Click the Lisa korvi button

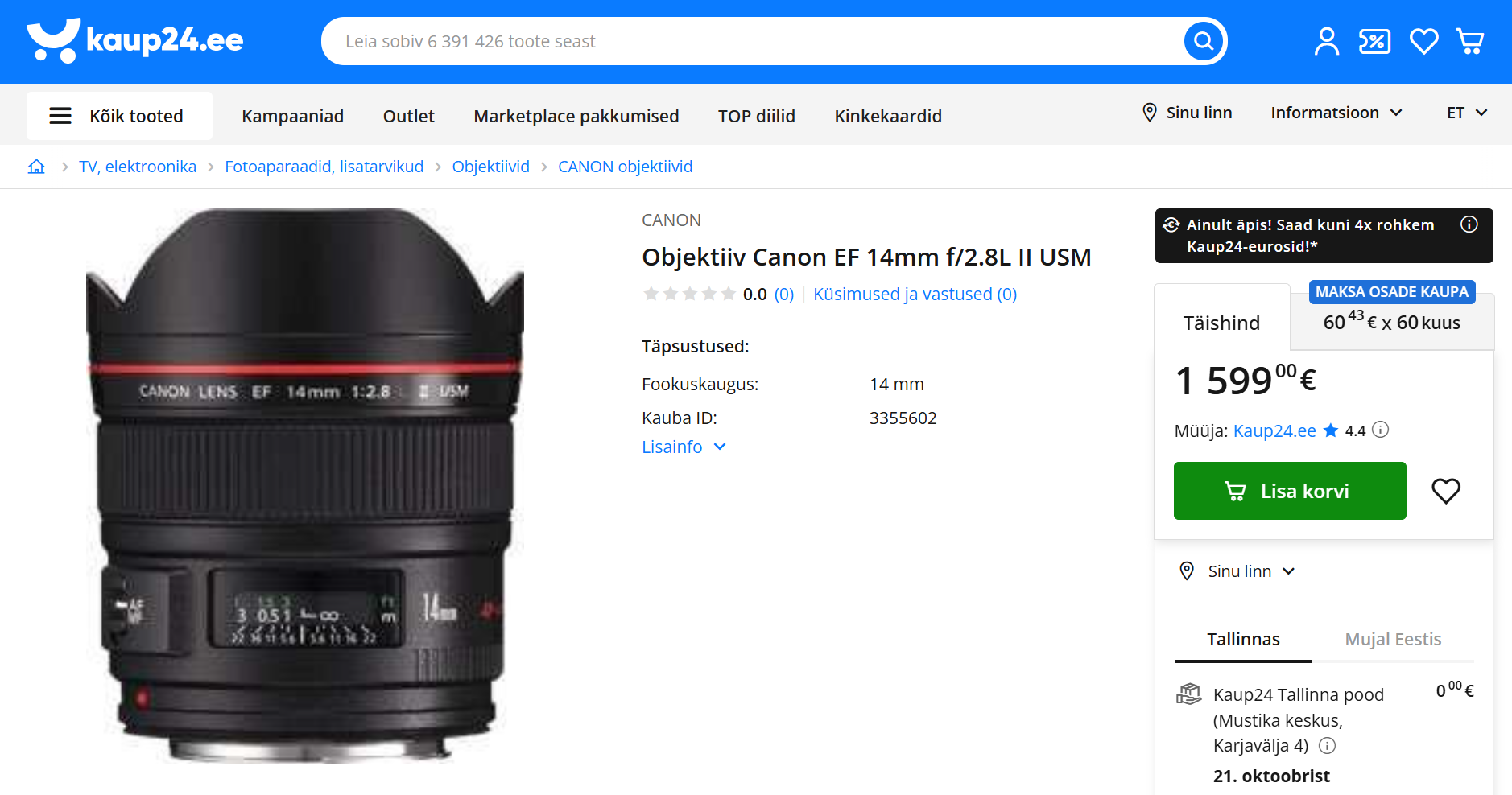(x=1289, y=491)
